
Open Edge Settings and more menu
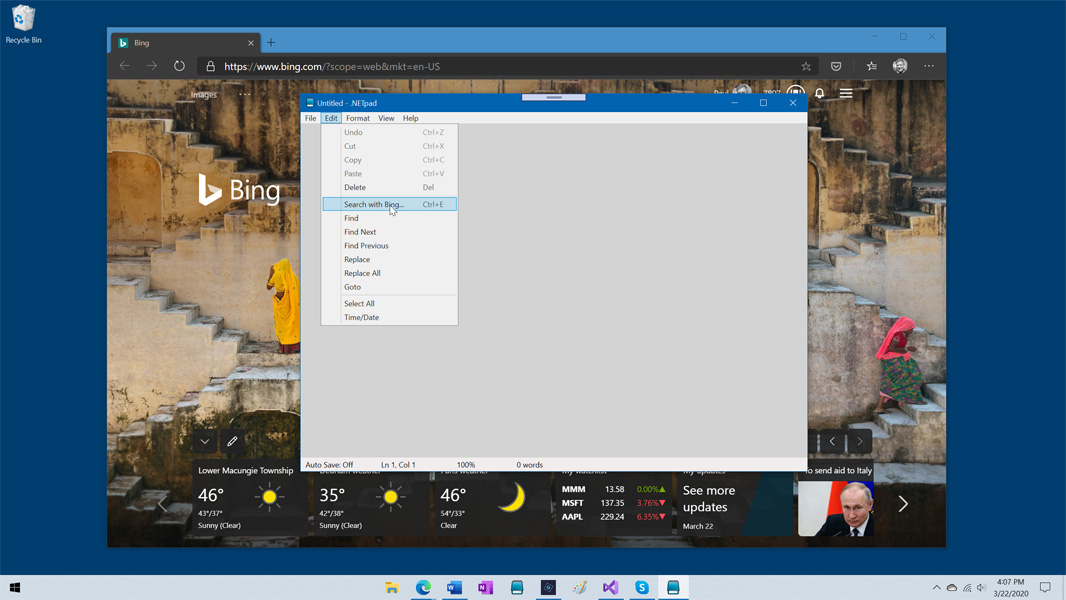pyautogui.click(x=929, y=66)
